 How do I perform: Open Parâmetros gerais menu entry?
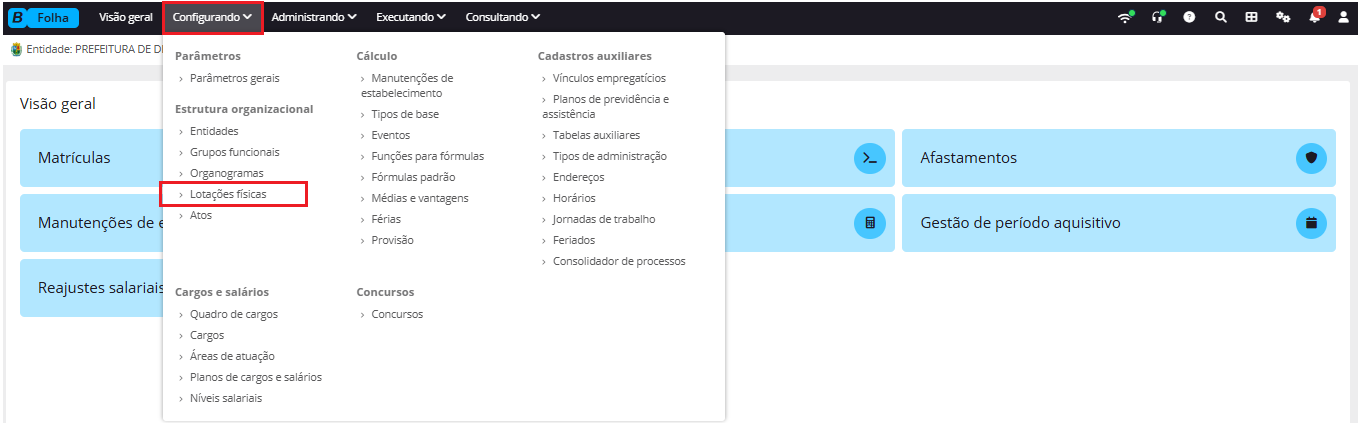(234, 78)
